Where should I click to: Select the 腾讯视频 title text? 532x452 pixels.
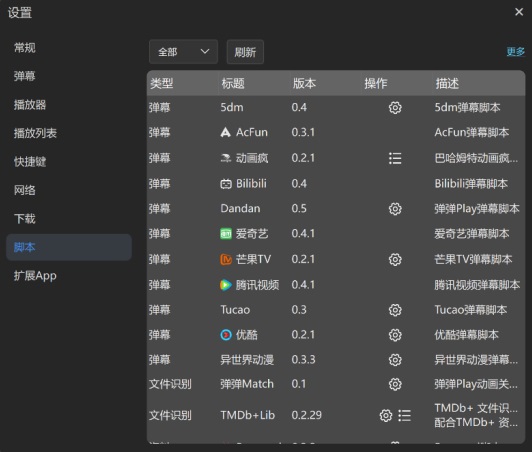[x=258, y=285]
